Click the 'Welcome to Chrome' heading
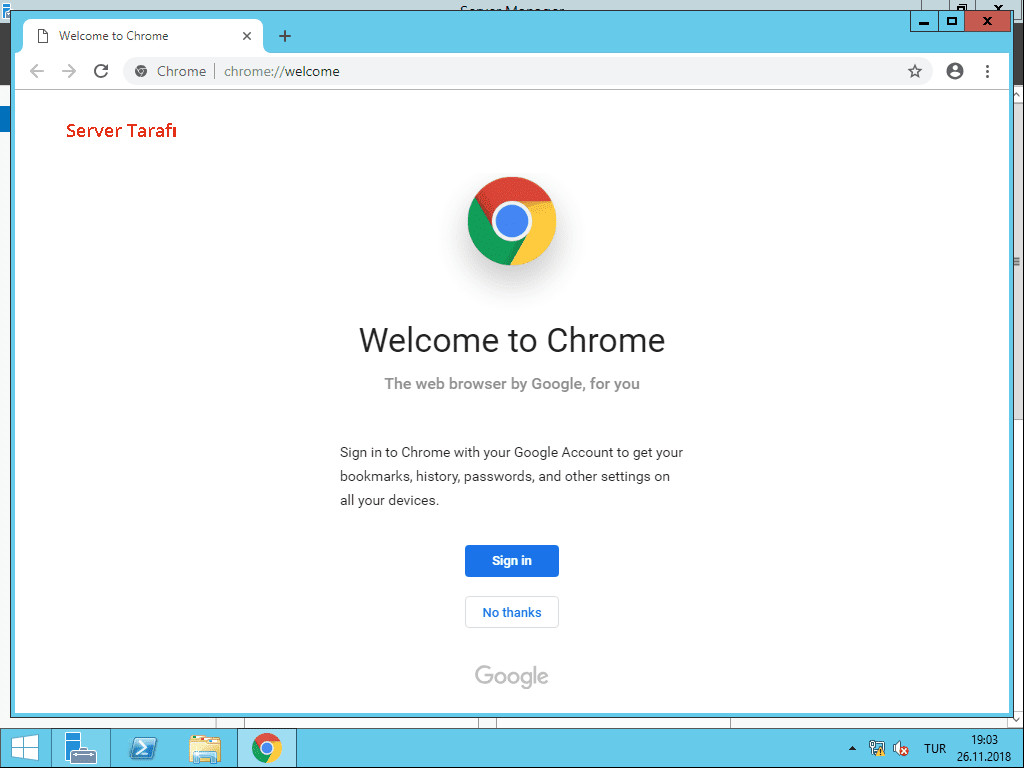The height and width of the screenshot is (768, 1024). 512,340
